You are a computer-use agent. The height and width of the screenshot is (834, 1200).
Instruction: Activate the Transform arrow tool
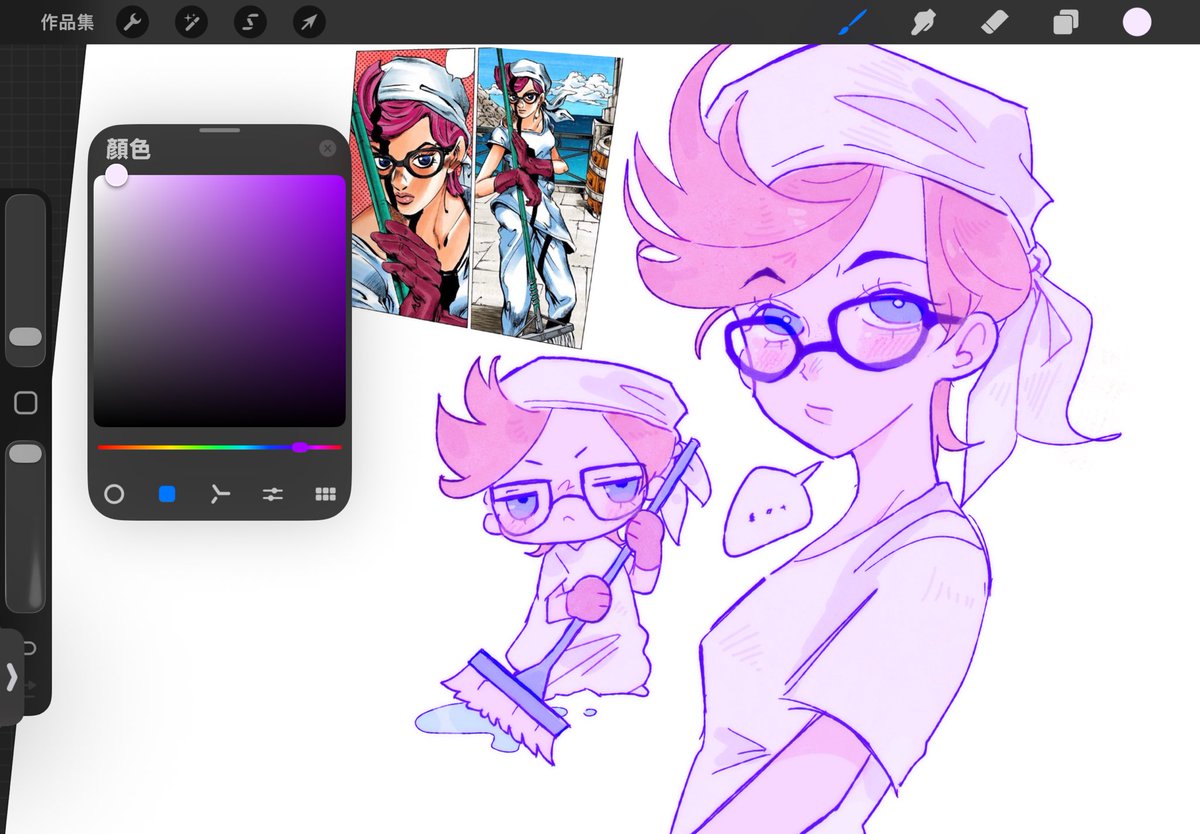point(309,22)
